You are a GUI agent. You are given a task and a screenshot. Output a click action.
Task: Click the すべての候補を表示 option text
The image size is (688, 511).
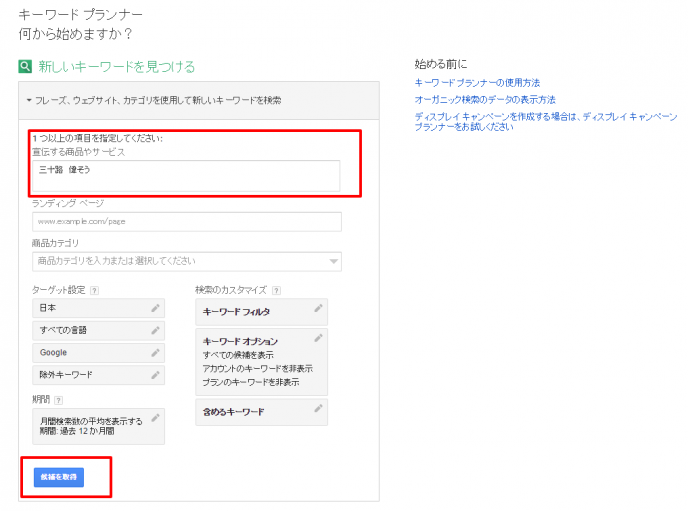pos(238,355)
